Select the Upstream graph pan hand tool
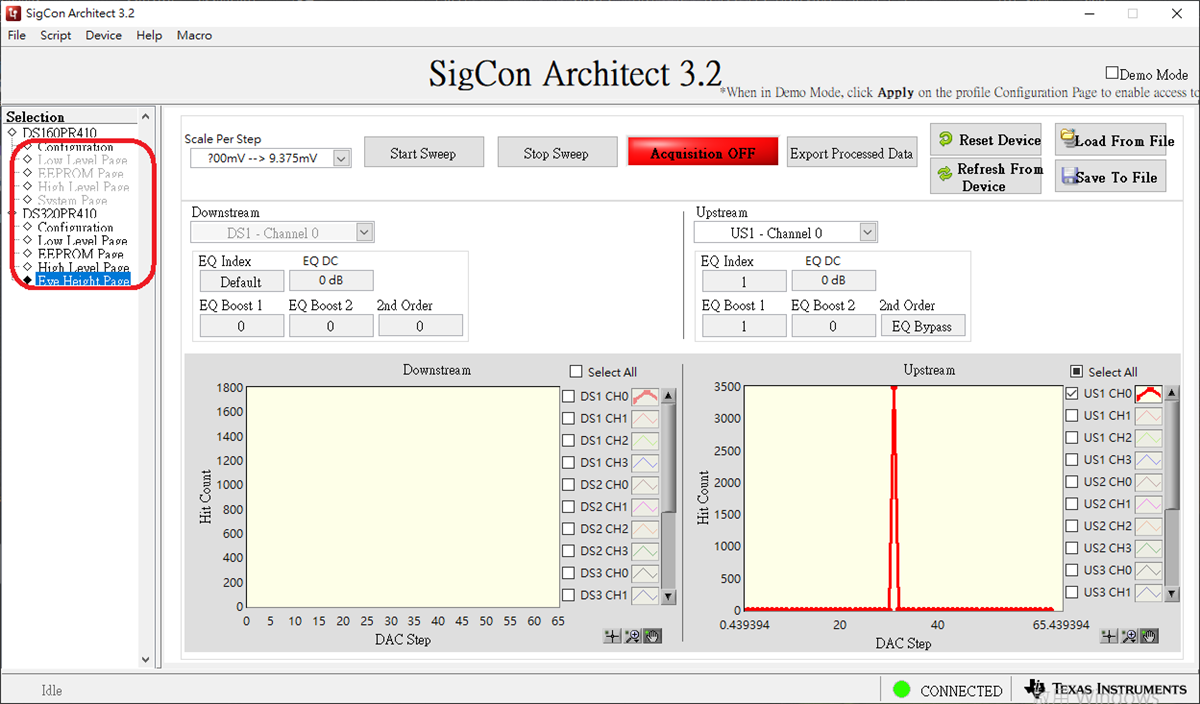Screen dimensions: 1200x704 coord(1149,636)
